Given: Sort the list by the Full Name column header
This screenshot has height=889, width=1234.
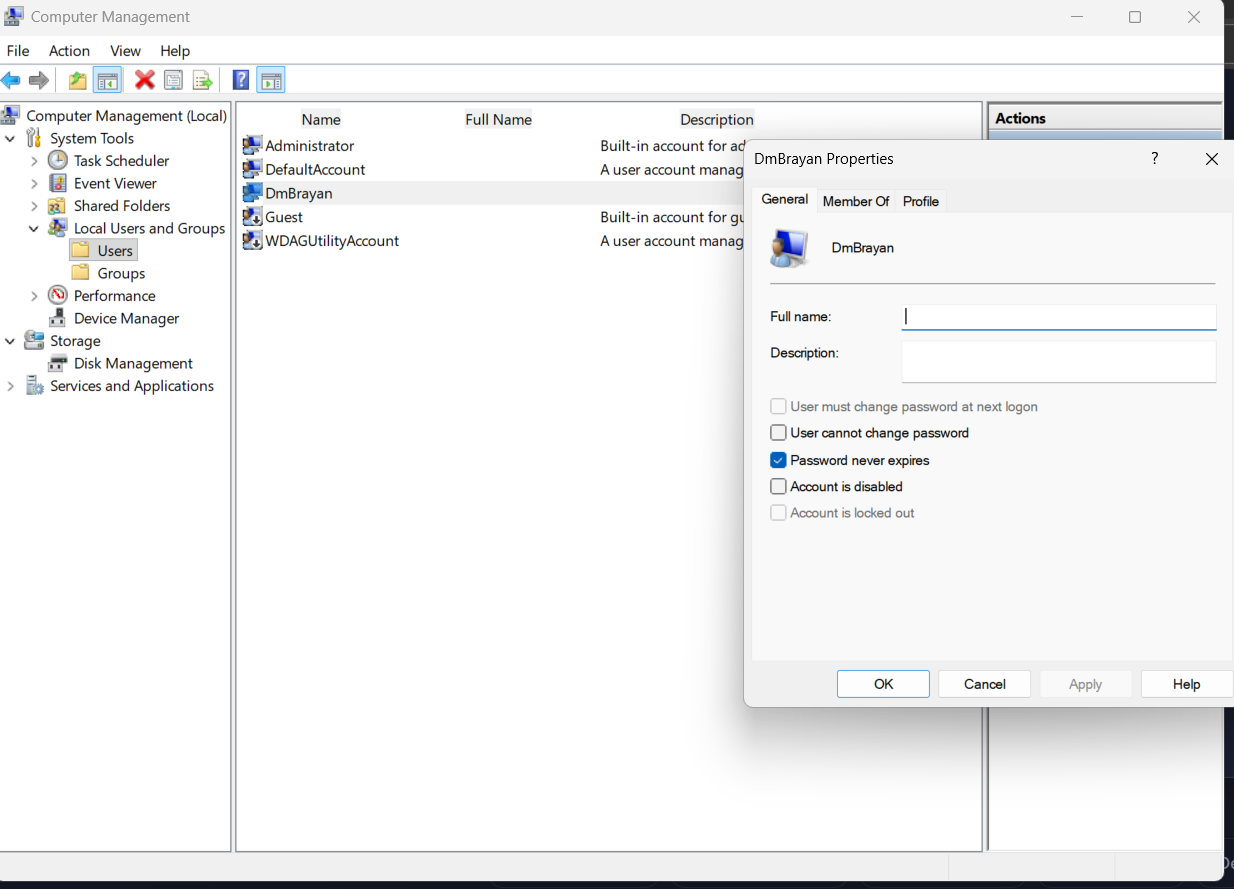Looking at the screenshot, I should pyautogui.click(x=499, y=119).
